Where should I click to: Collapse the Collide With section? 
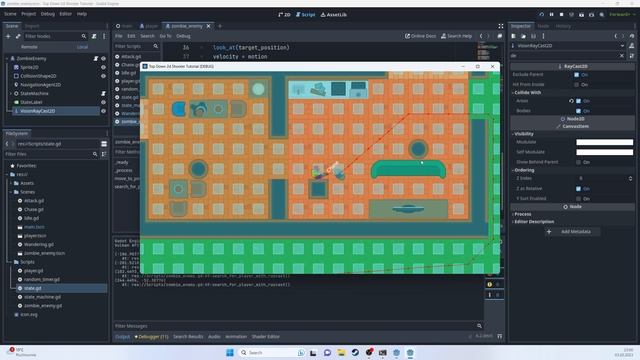pyautogui.click(x=527, y=93)
